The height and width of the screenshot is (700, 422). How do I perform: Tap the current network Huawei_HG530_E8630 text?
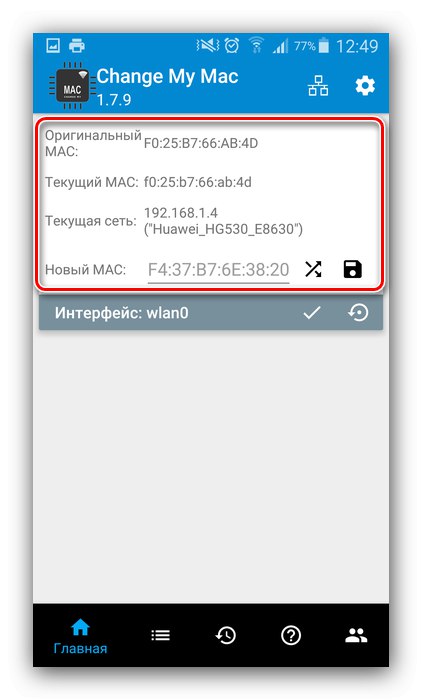point(223,229)
